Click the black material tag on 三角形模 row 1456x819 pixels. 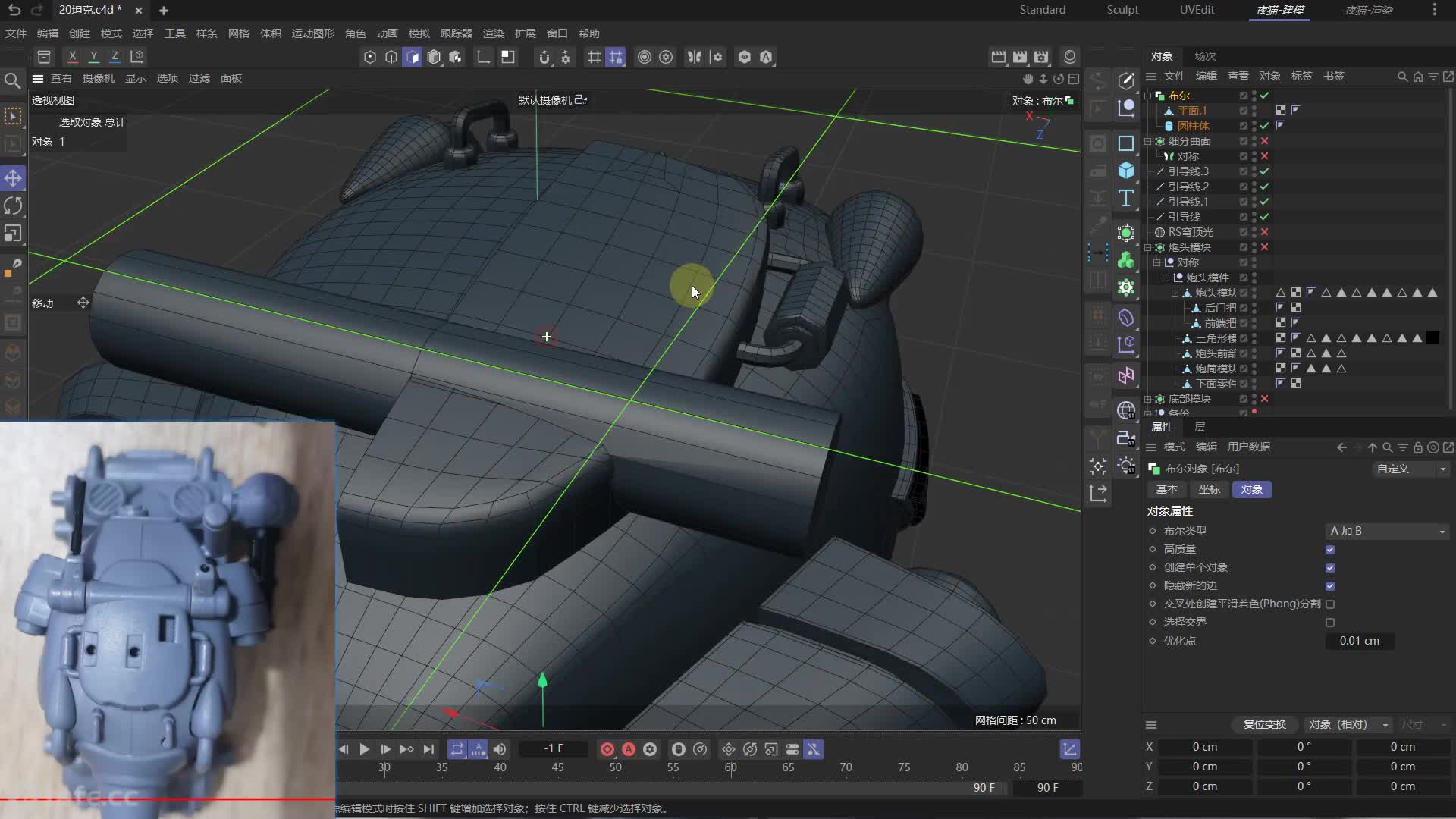(x=1432, y=338)
